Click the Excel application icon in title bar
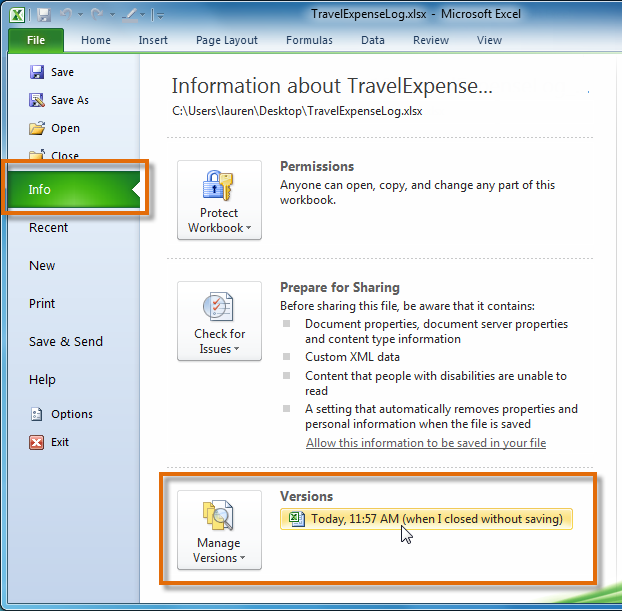 [x=17, y=15]
